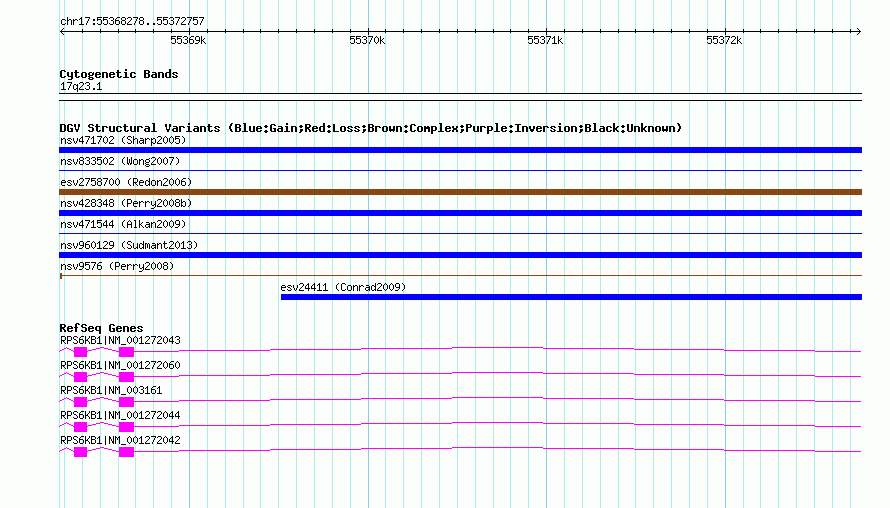The height and width of the screenshot is (508, 890).
Task: Click the 55372k ruler position
Action: coord(724,40)
